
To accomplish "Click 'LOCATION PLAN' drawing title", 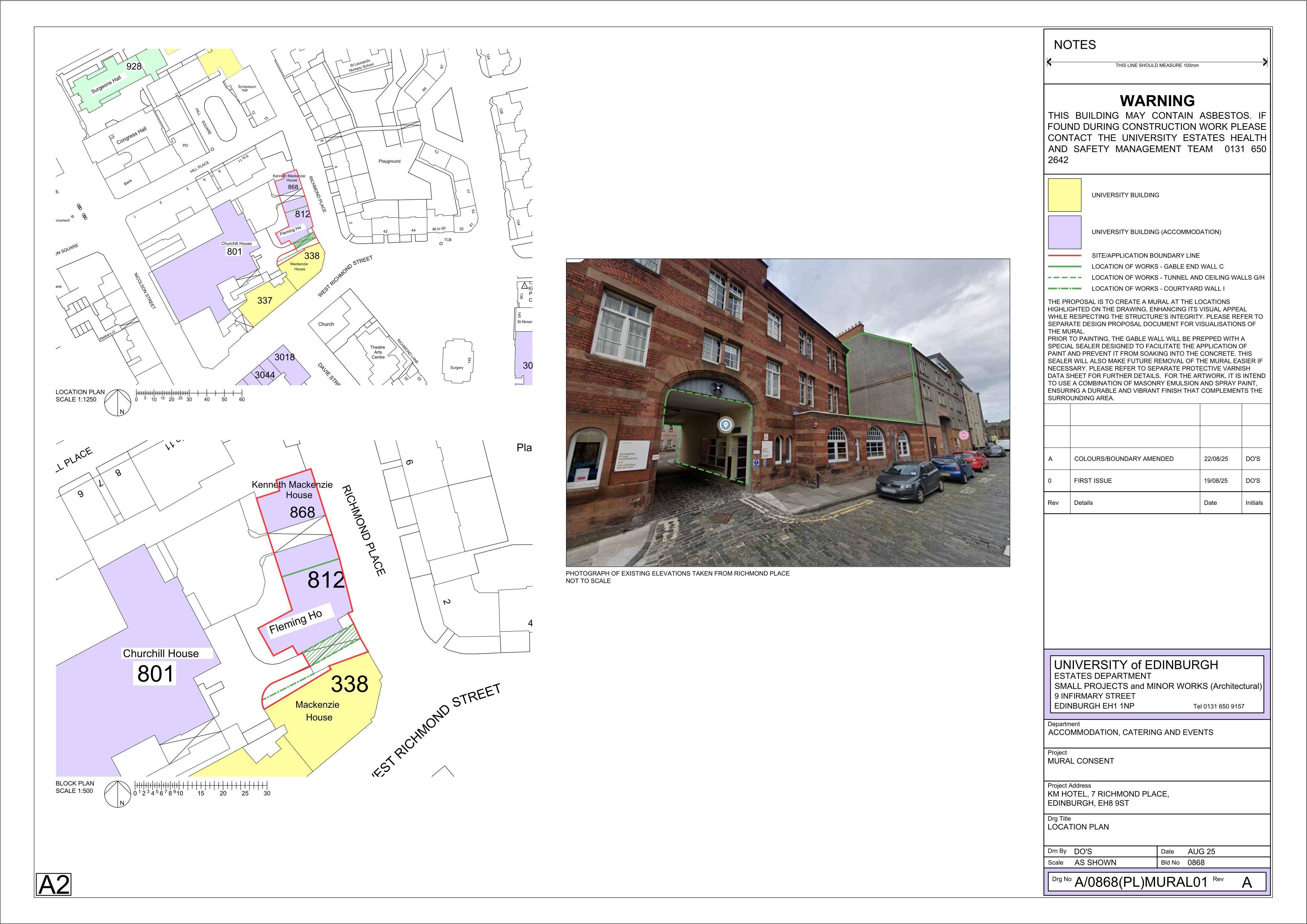I will click(x=1078, y=827).
